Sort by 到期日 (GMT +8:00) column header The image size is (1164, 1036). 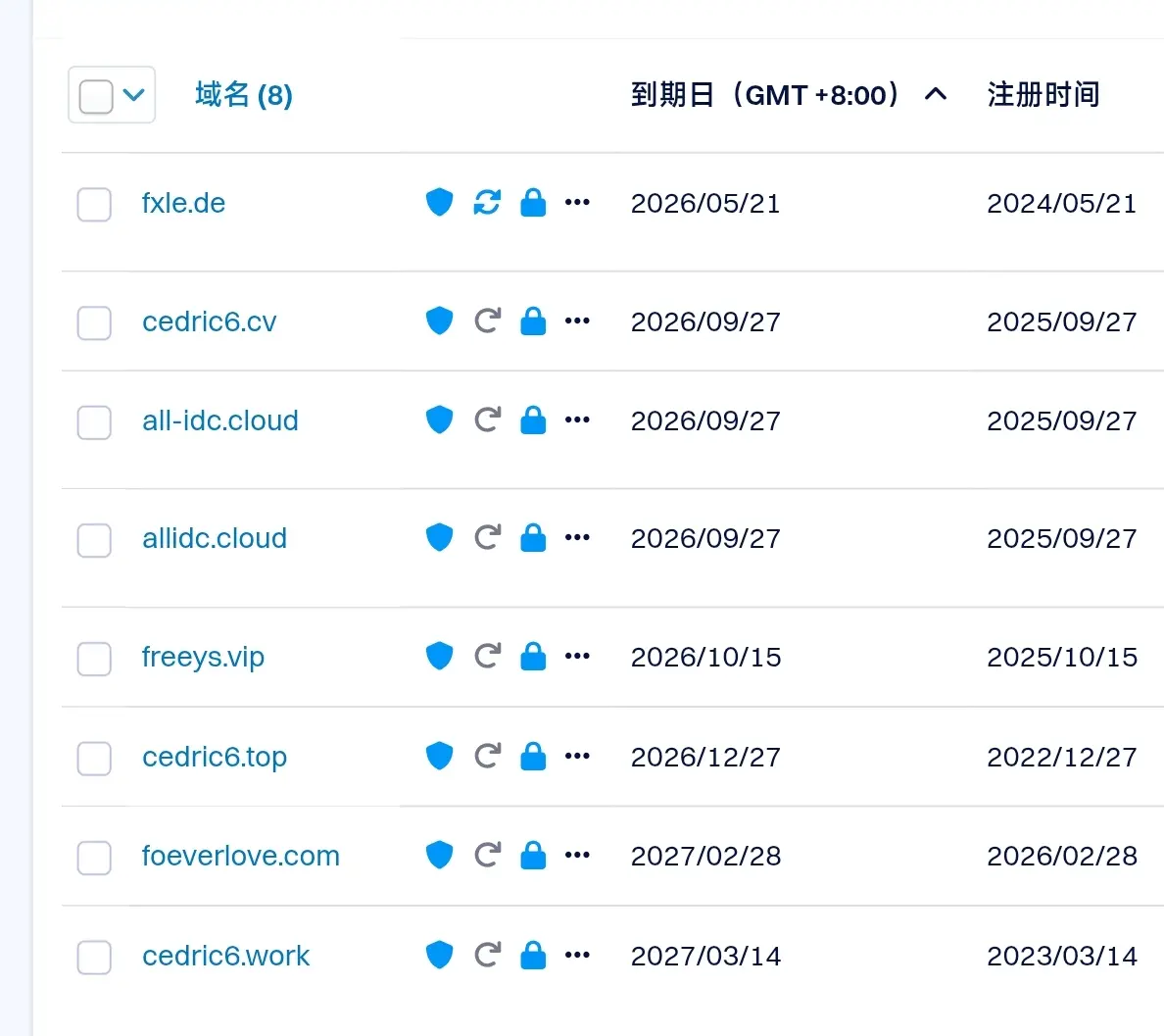765,95
